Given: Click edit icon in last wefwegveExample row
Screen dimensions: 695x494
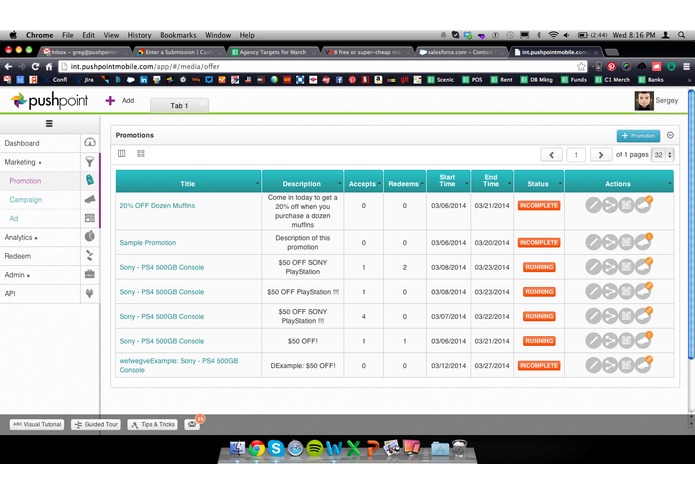Looking at the screenshot, I should [x=593, y=365].
